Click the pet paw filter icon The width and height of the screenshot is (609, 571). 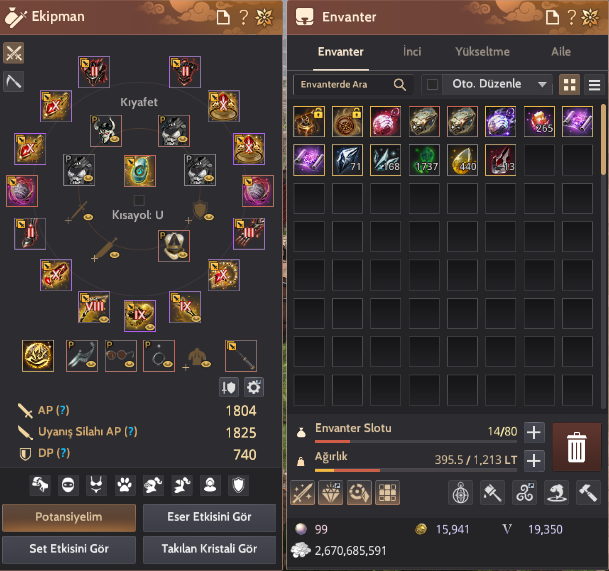coord(124,485)
